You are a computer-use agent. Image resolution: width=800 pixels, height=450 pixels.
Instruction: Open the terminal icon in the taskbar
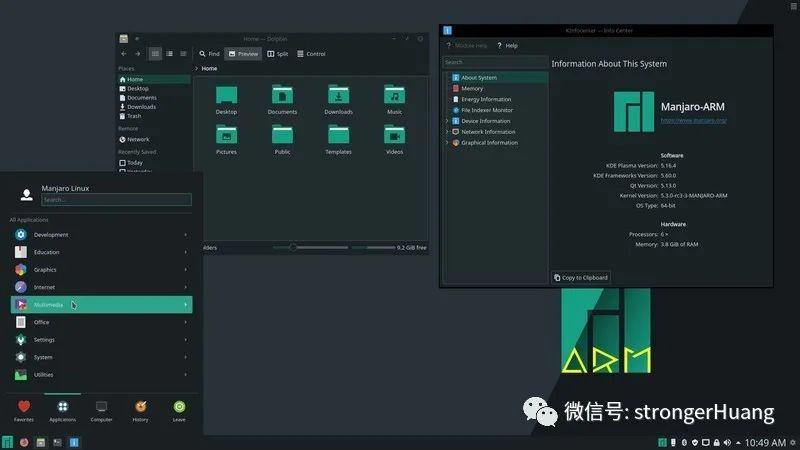click(57, 442)
